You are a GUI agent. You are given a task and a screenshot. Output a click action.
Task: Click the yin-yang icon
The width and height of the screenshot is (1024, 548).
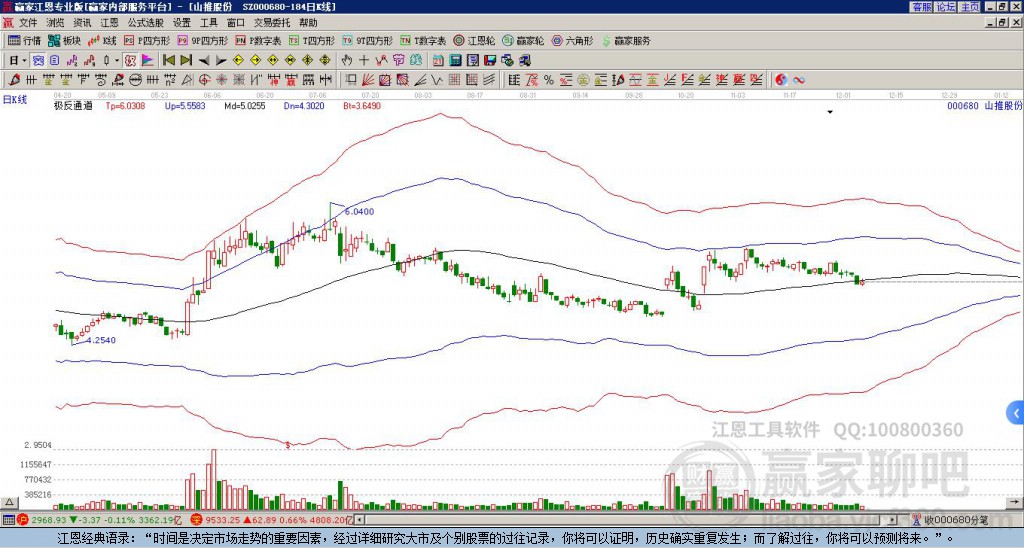(x=781, y=80)
